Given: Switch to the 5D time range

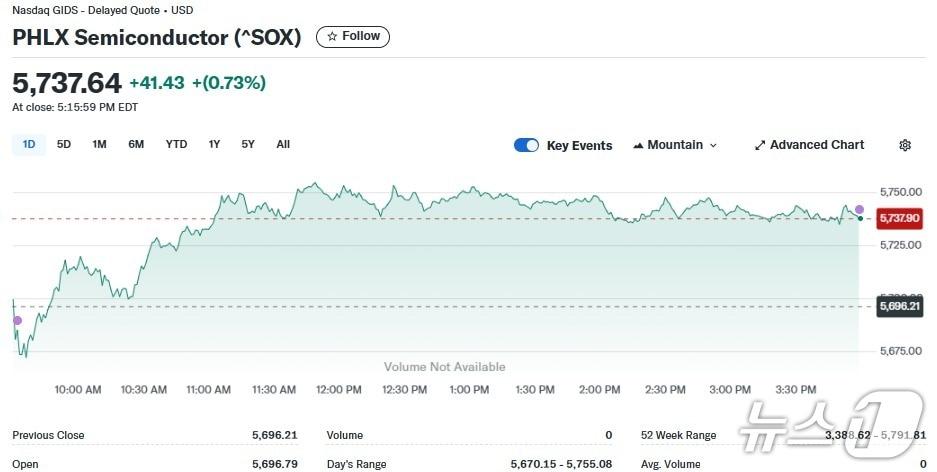Looking at the screenshot, I should pos(64,144).
